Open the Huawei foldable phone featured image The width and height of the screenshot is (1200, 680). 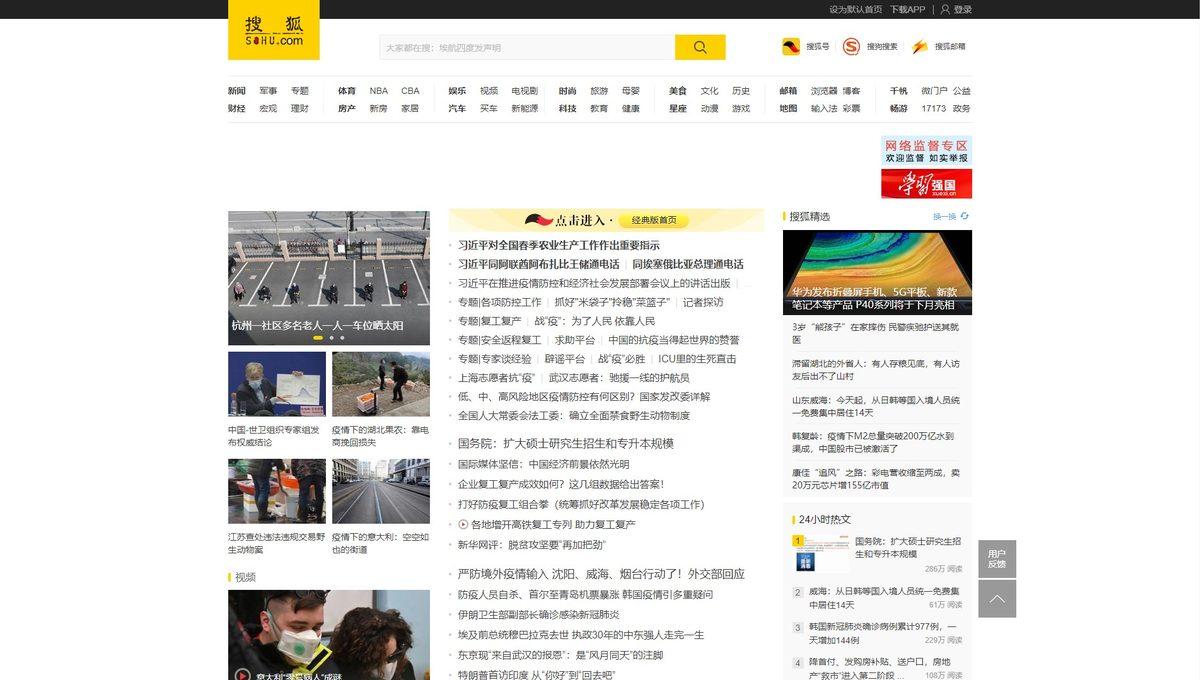pyautogui.click(x=877, y=272)
